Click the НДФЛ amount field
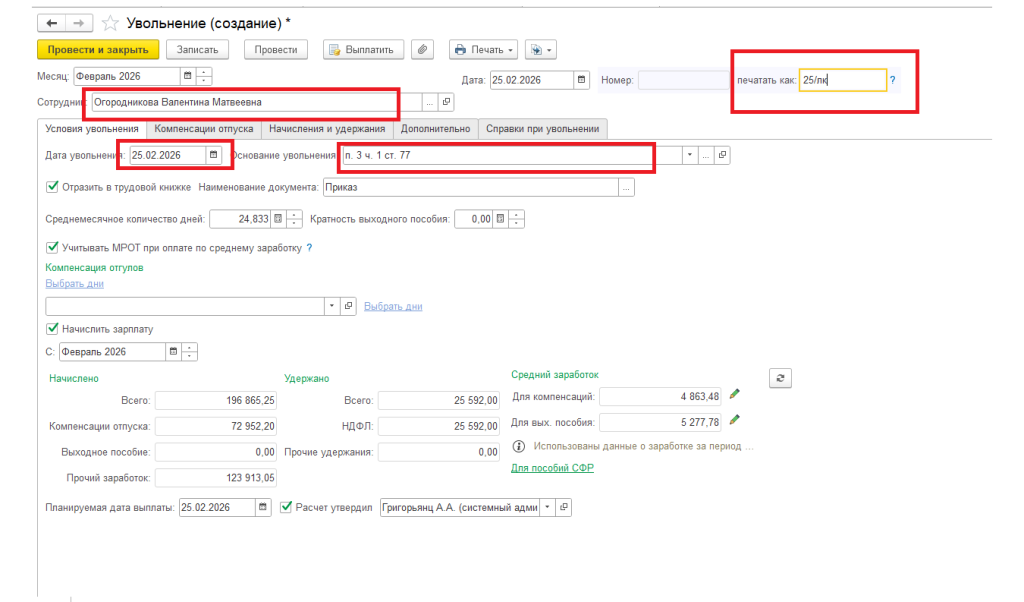 [439, 426]
